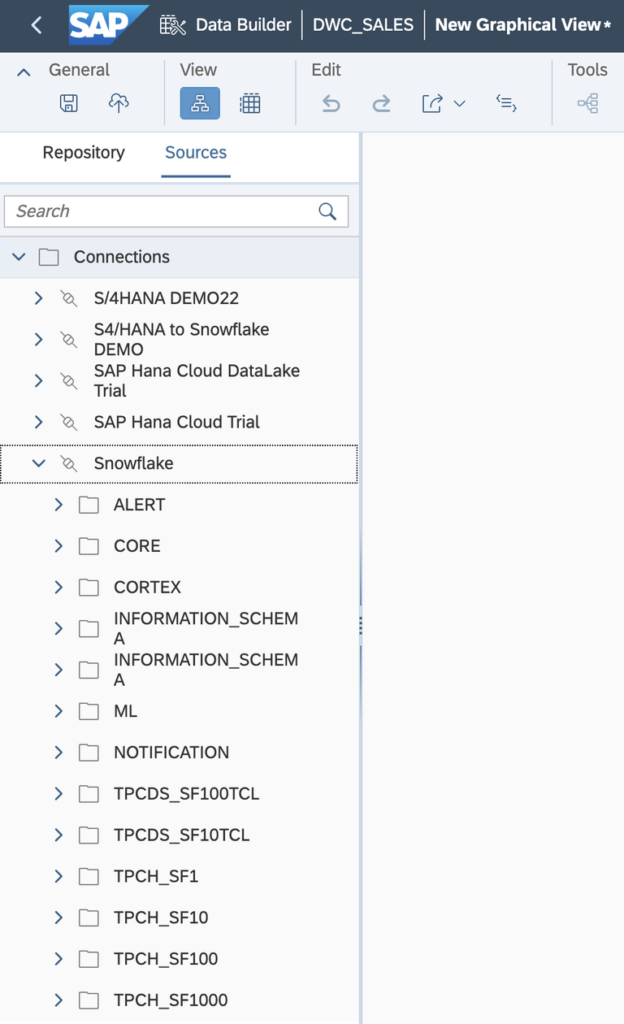Click the CORTEX folder icon
Image resolution: width=624 pixels, height=1024 pixels.
coord(89,587)
